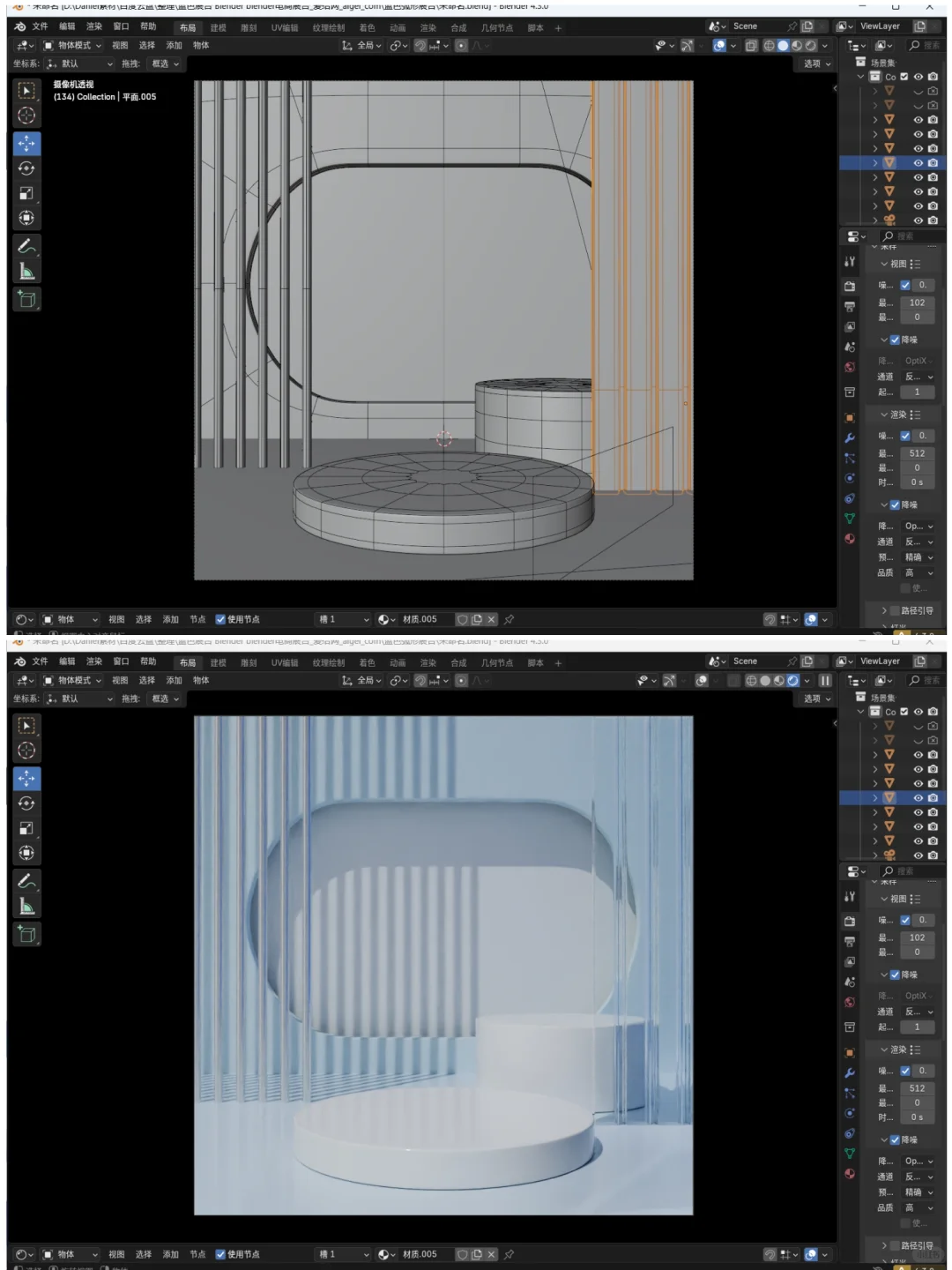Disable render camera icon of Co collection in bottom window
Viewport: 952px width, 1270px height.
point(933,712)
